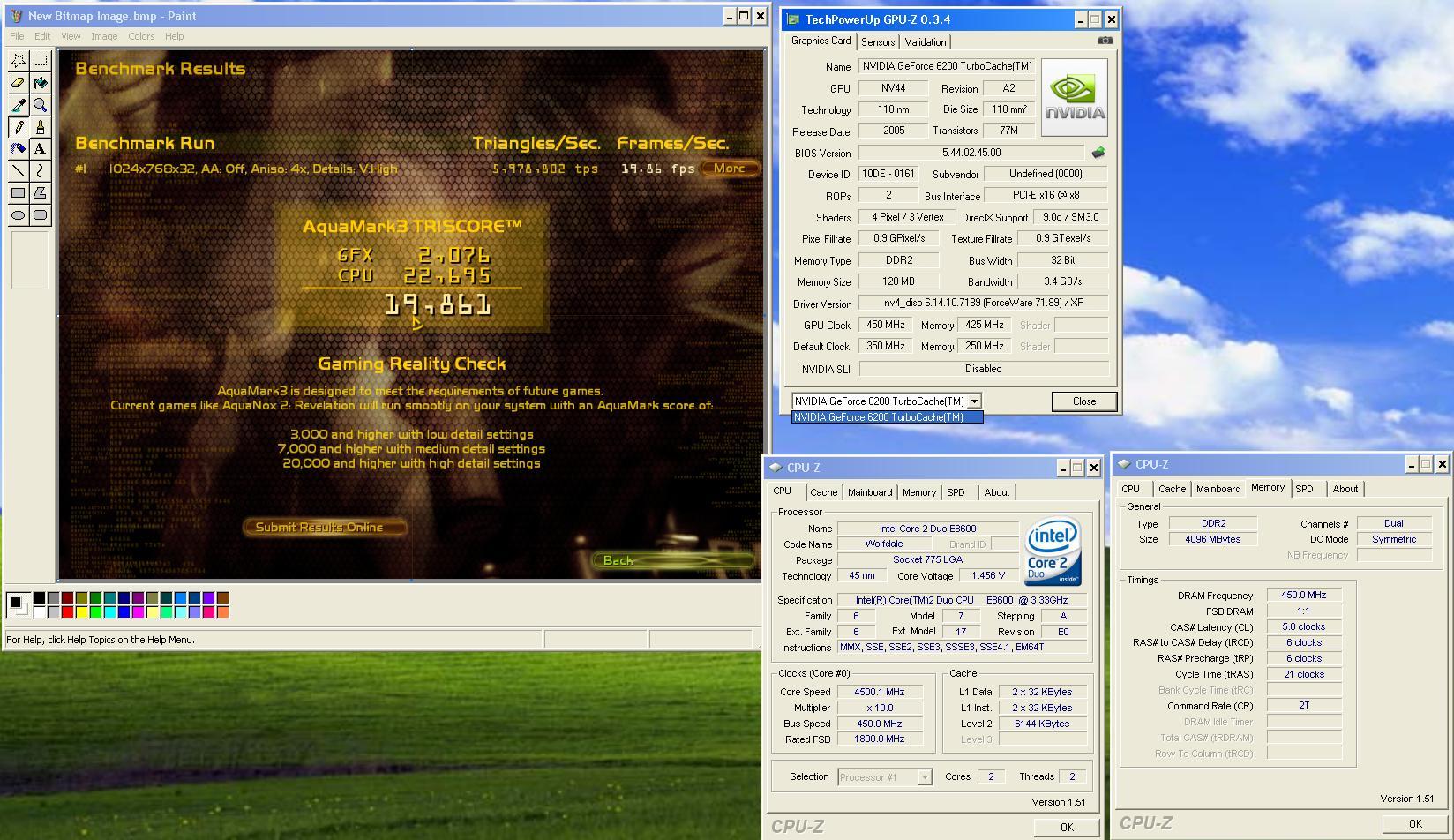The image size is (1454, 840).
Task: Select the Text tool (letter A)
Action: coord(41,149)
